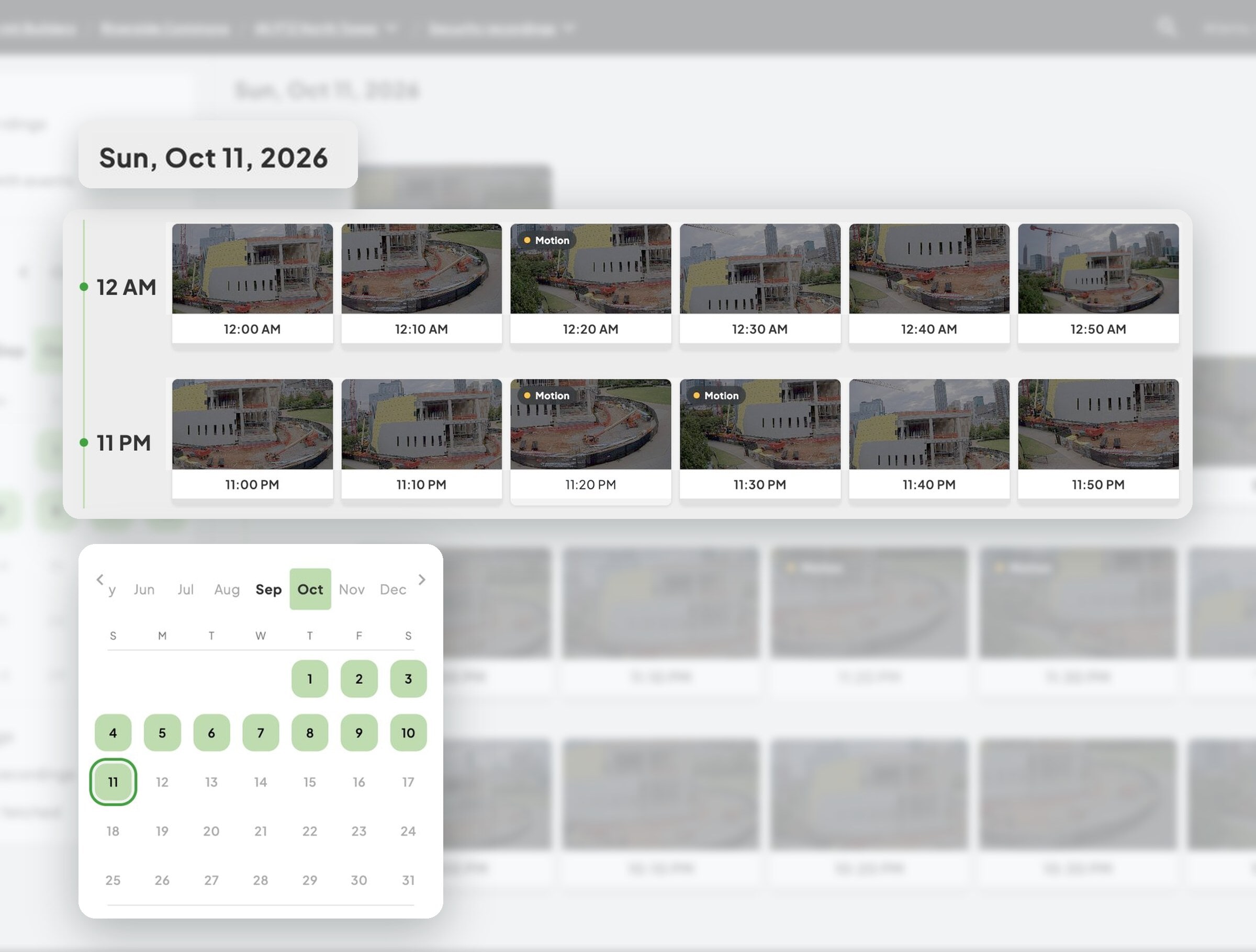Click calendar day 24
This screenshot has width=1256, height=952.
click(x=408, y=831)
